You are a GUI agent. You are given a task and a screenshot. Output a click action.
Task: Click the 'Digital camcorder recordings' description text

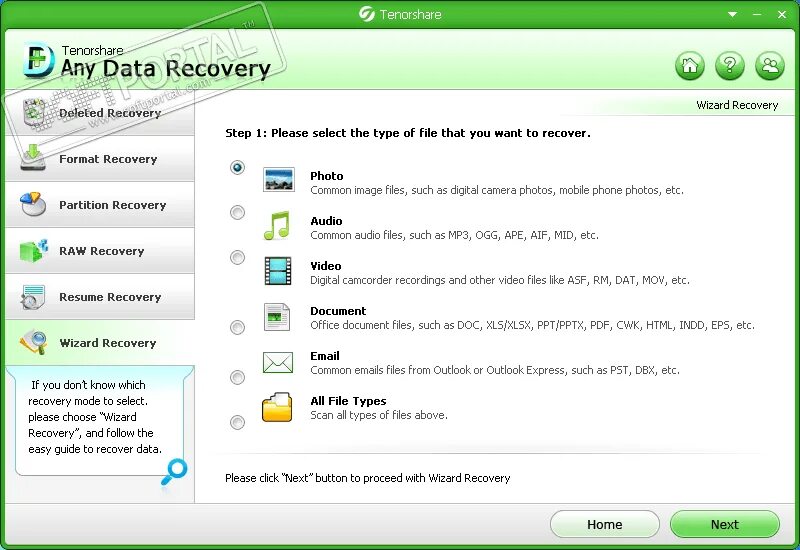499,280
